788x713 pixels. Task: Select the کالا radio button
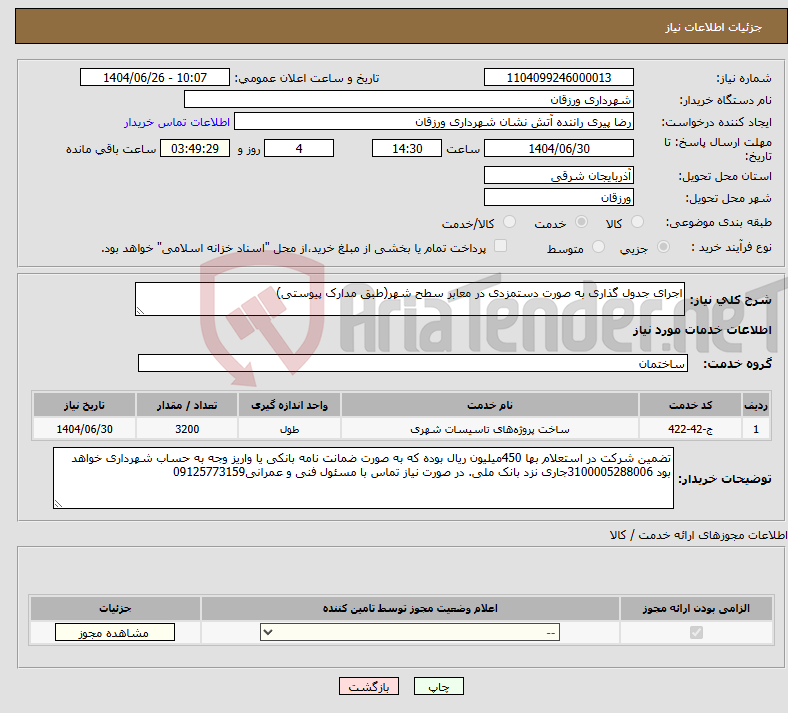click(x=637, y=222)
